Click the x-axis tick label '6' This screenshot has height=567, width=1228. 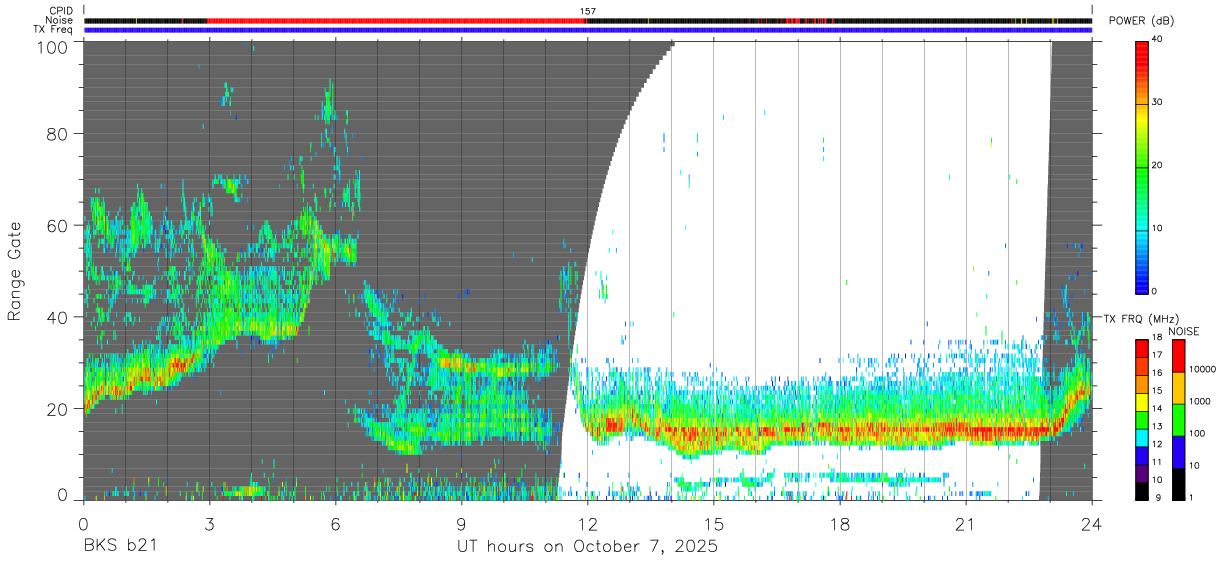pyautogui.click(x=336, y=524)
